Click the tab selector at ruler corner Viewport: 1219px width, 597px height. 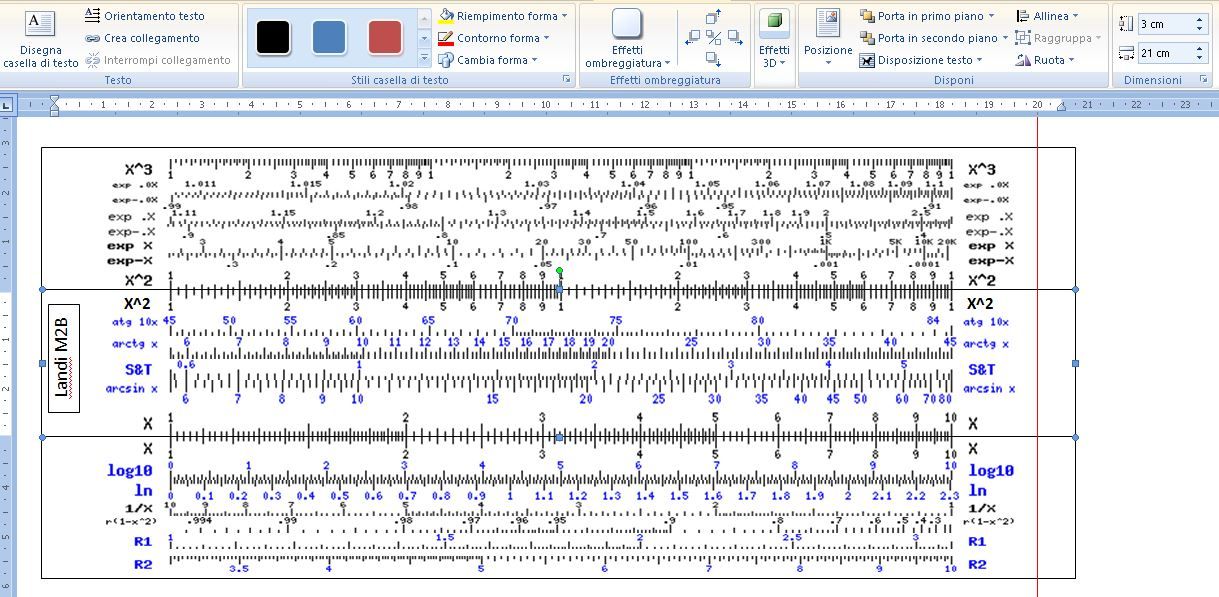(x=6, y=104)
